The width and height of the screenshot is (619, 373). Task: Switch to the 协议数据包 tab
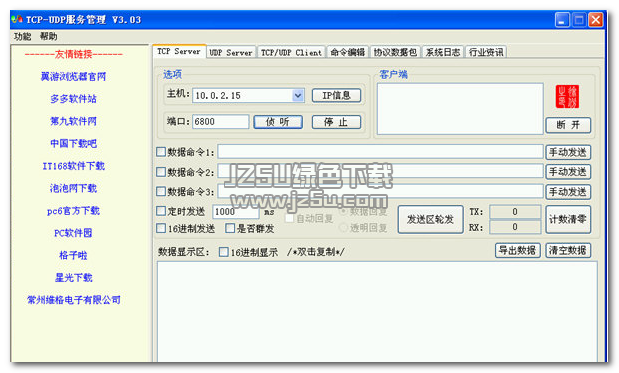(x=395, y=52)
